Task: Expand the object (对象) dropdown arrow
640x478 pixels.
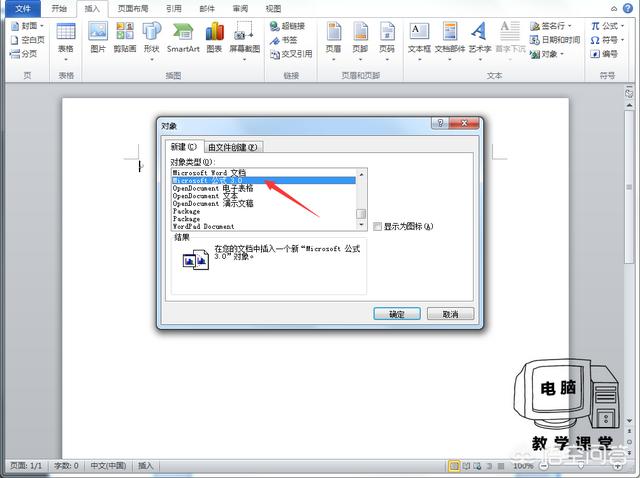Action: [562, 54]
